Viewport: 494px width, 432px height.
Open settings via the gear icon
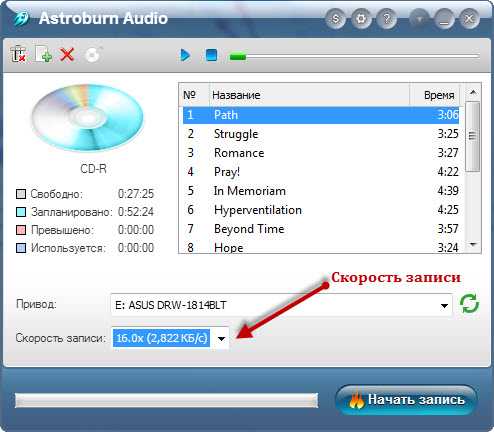[x=361, y=19]
